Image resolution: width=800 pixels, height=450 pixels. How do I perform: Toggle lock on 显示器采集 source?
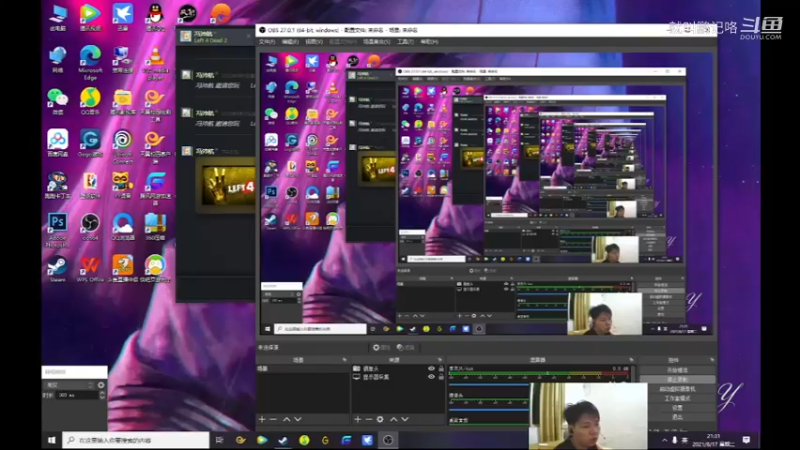point(441,377)
